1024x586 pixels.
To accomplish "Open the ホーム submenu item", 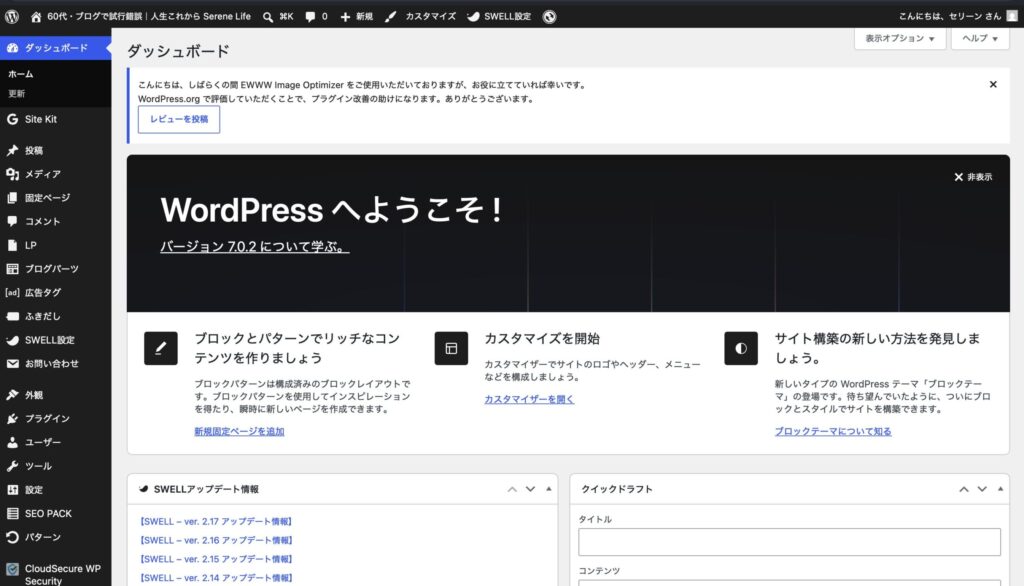I will coord(20,74).
